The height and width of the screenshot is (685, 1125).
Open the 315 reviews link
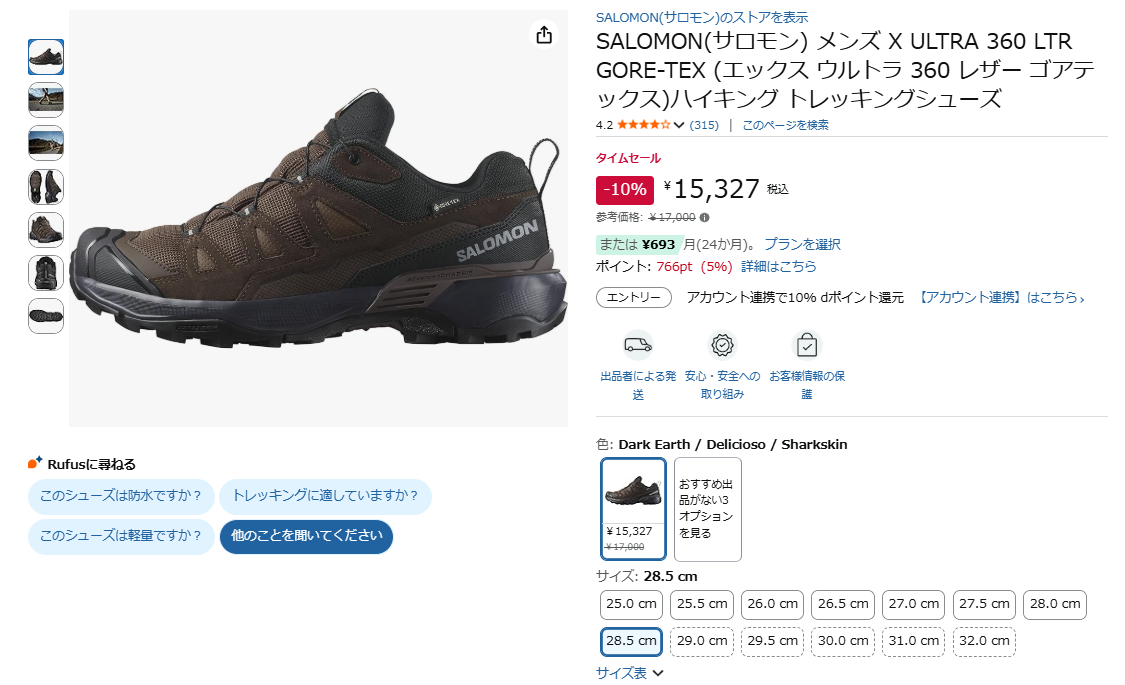click(x=704, y=125)
